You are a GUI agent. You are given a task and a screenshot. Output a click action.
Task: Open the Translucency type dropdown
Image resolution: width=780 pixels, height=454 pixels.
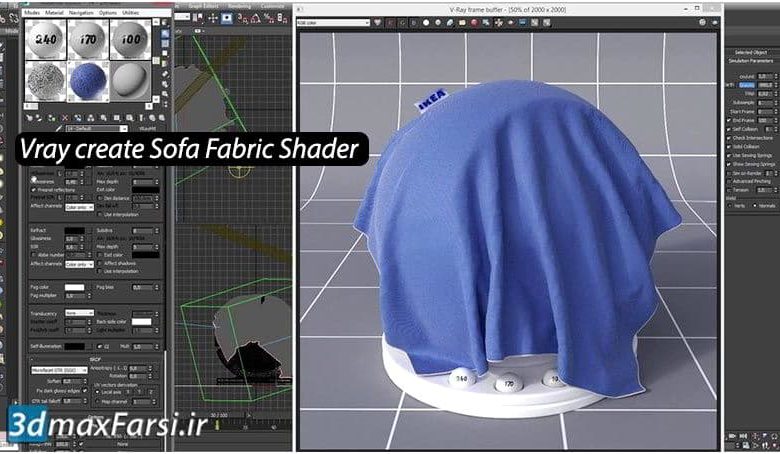tap(80, 313)
